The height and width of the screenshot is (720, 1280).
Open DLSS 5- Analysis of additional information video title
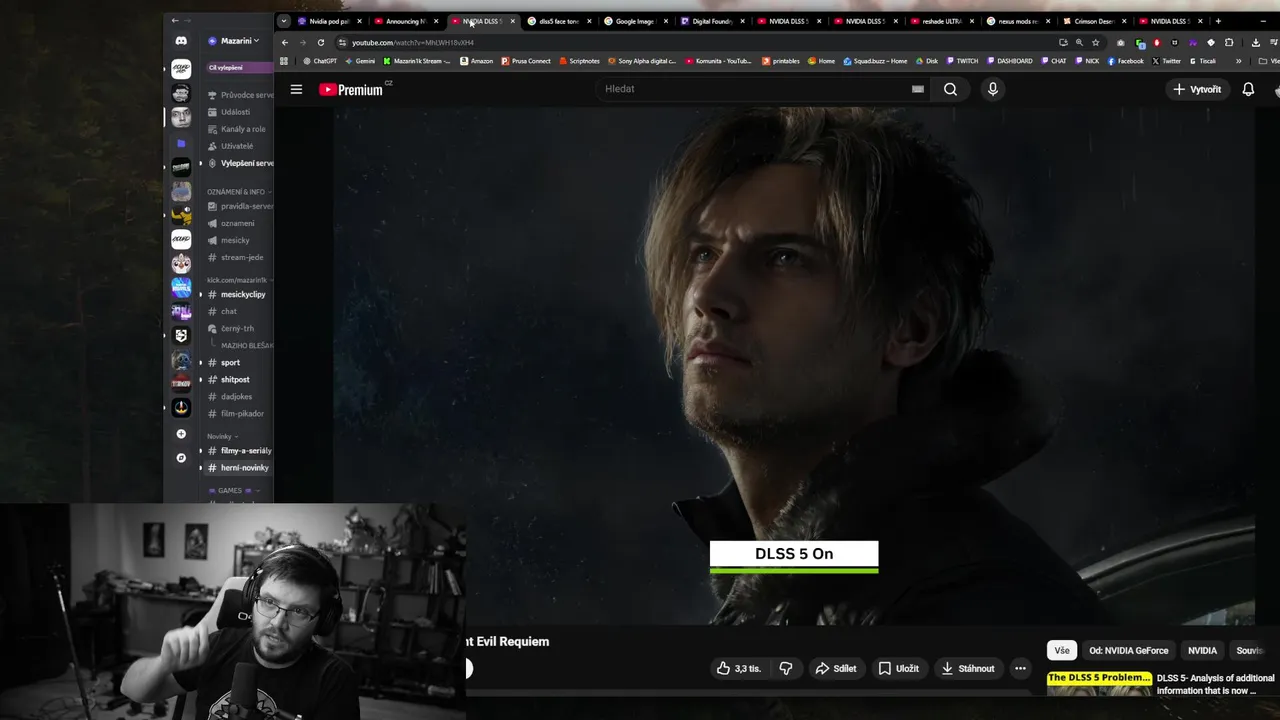tap(1216, 684)
